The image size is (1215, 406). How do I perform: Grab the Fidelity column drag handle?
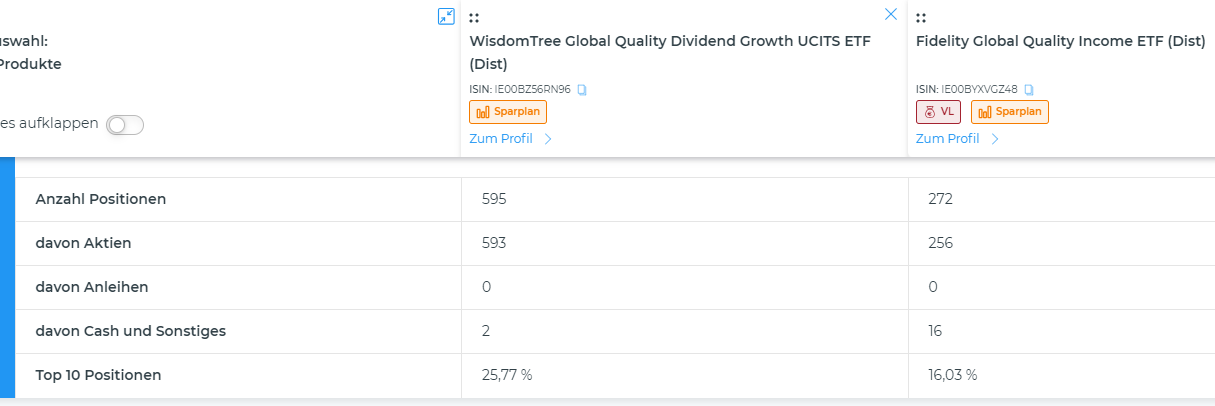[920, 17]
